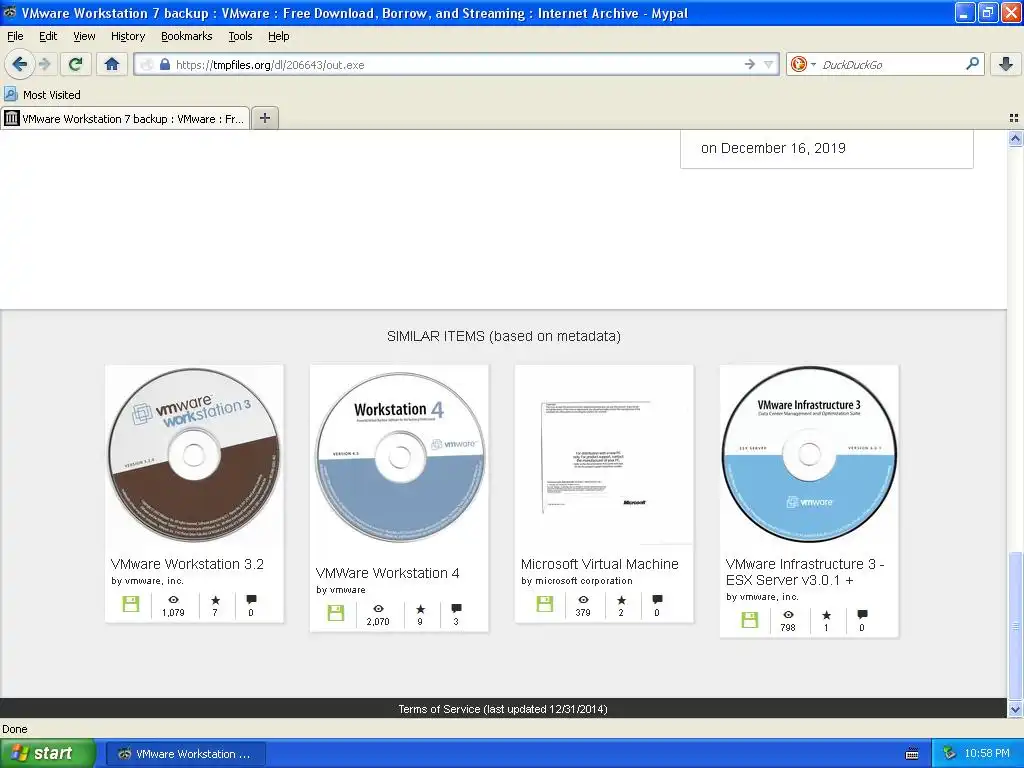This screenshot has height=768, width=1024.
Task: Click the SIMILAR ITEMS heading text
Action: click(x=504, y=336)
